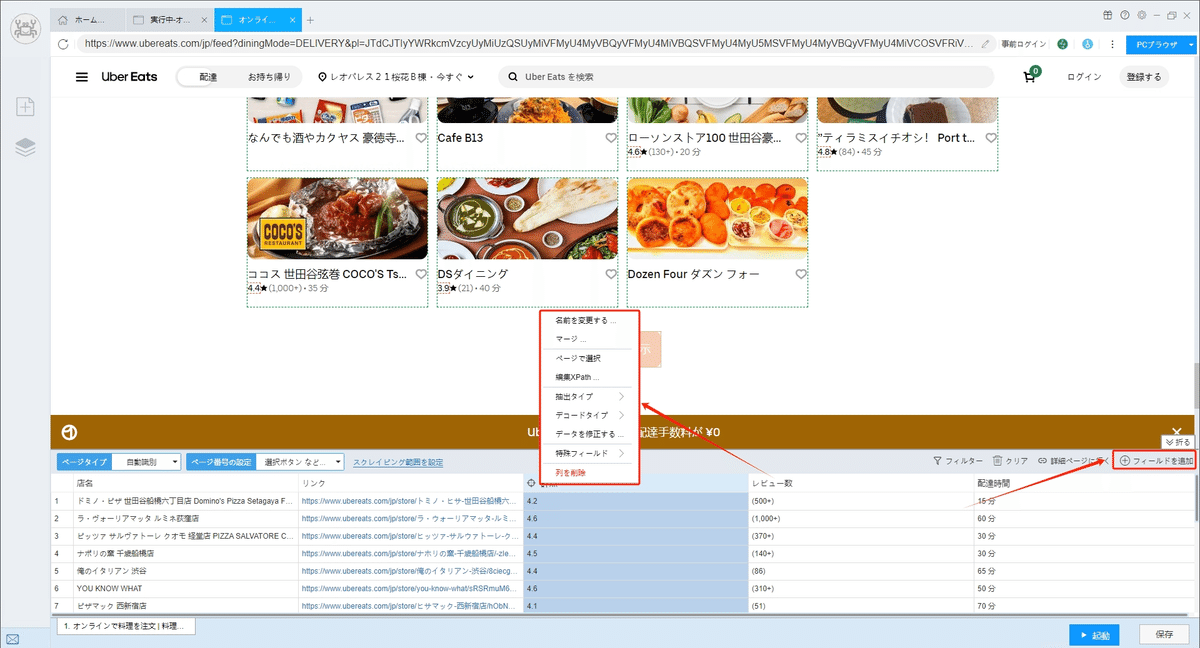The image size is (1200, 648).
Task: Switch to the 実行中 tab
Action: [170, 20]
